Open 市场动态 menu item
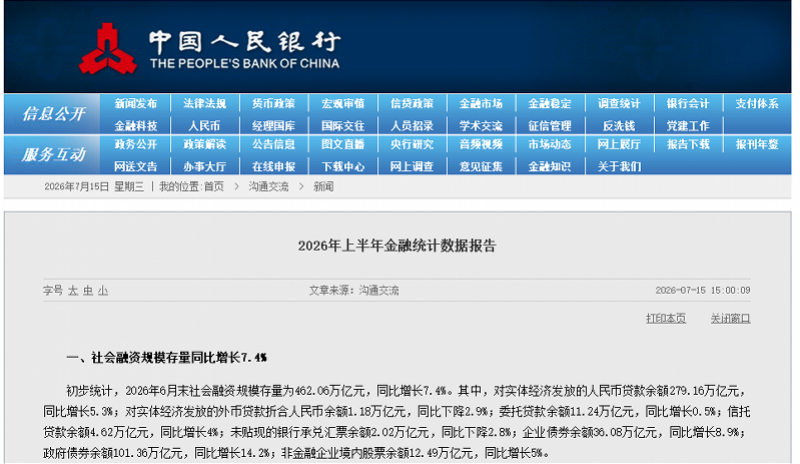Image resolution: width=800 pixels, height=464 pixels. pyautogui.click(x=549, y=144)
